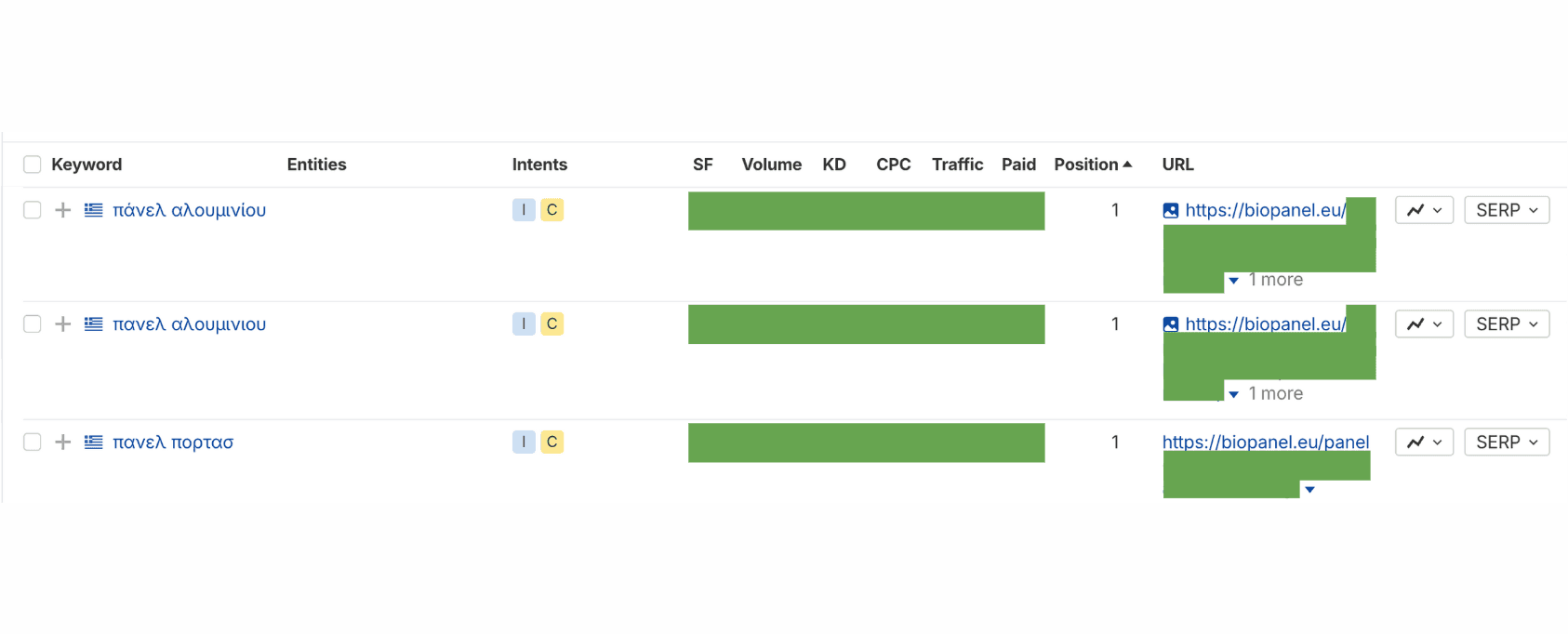Open the trend chart icon for πάνελ αλουμινίου
The width and height of the screenshot is (1568, 634).
1424,210
